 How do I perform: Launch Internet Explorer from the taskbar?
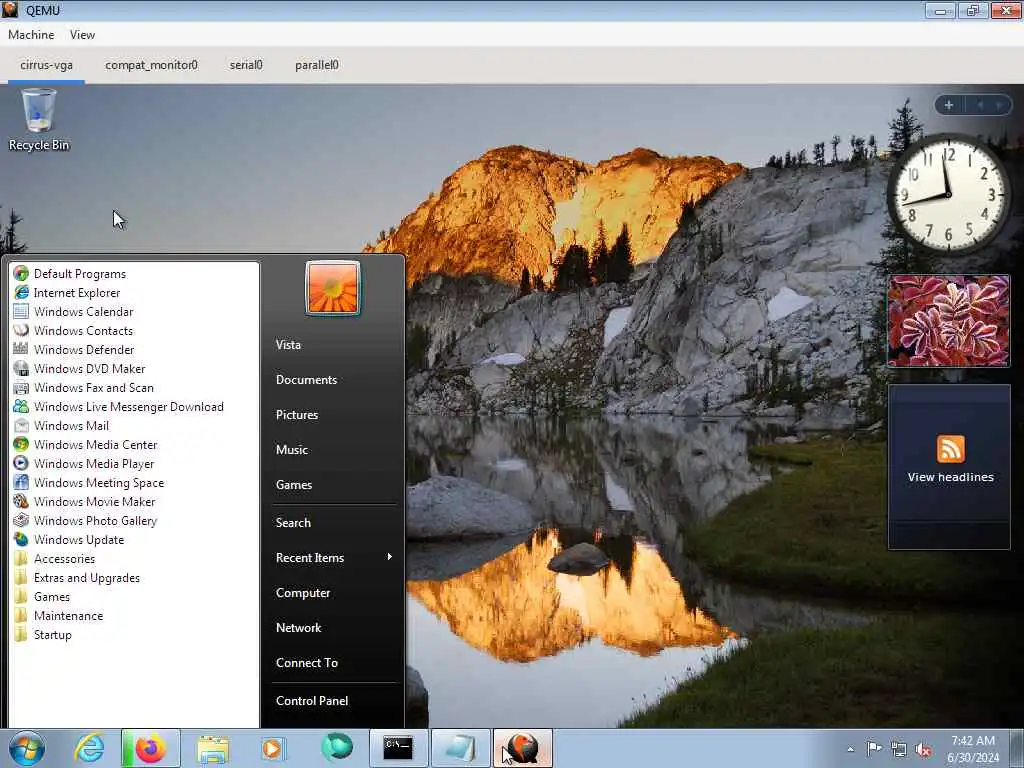coord(89,748)
